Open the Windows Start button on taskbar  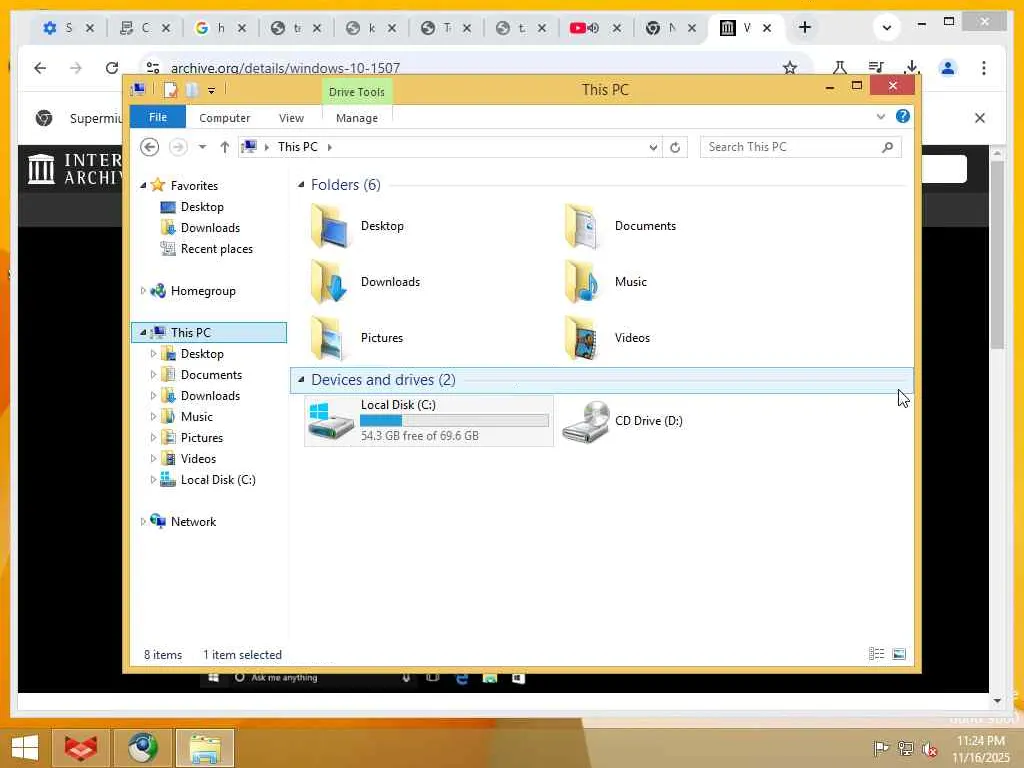pyautogui.click(x=25, y=748)
